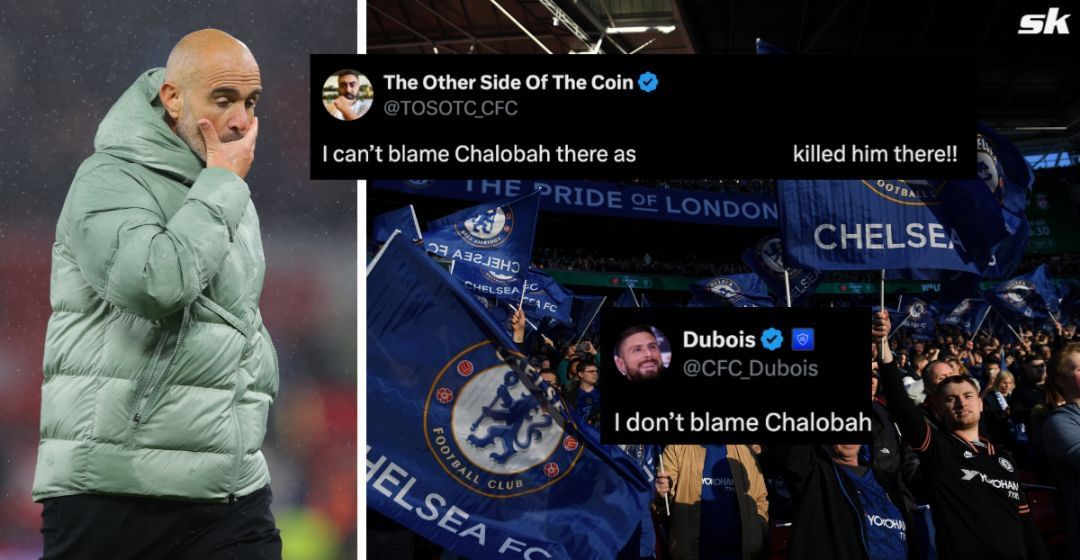Click the blue verified badge next to Dubois
Image resolution: width=1080 pixels, height=560 pixels.
pos(772,339)
